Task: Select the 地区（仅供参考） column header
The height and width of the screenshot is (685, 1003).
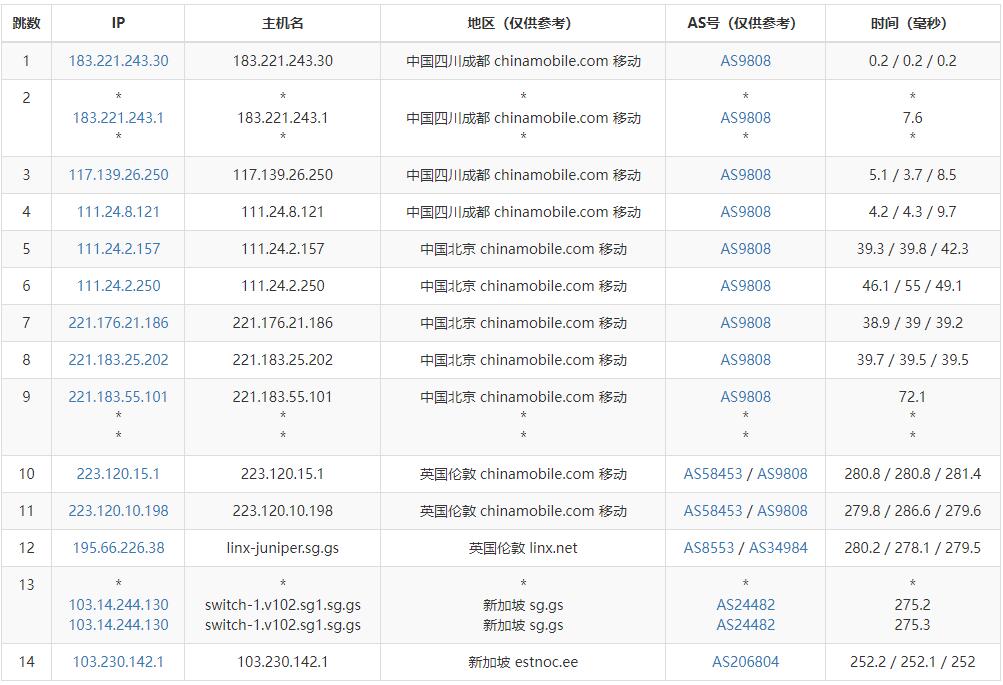Action: pyautogui.click(x=523, y=23)
